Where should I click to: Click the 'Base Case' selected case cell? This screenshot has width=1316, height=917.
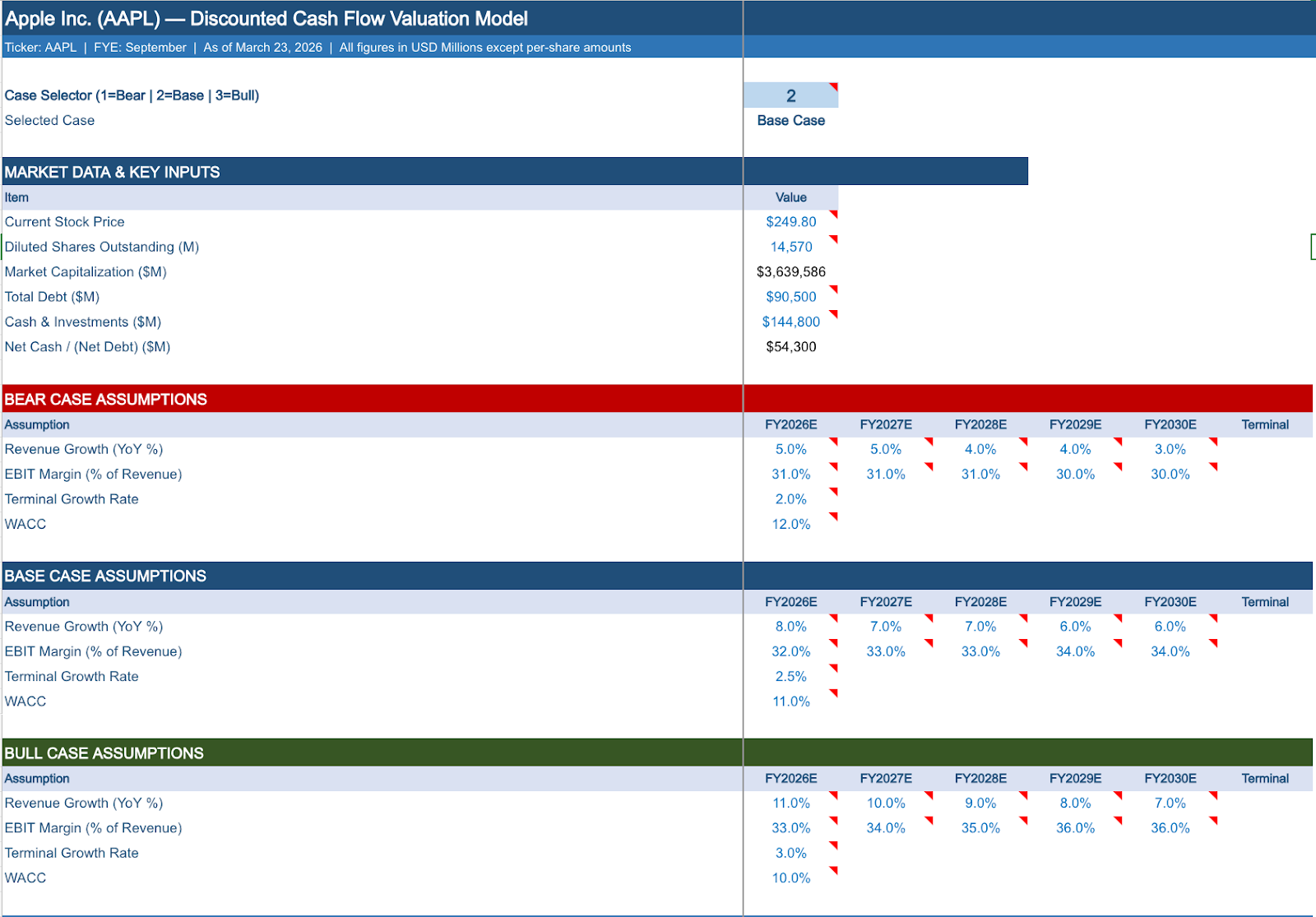790,120
